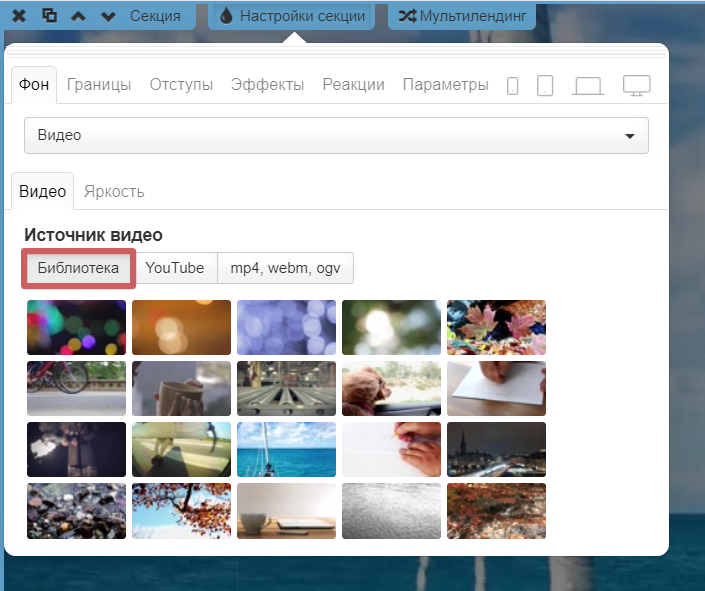The width and height of the screenshot is (705, 591).
Task: Expand the Видео background type dropdown
Action: 336,135
